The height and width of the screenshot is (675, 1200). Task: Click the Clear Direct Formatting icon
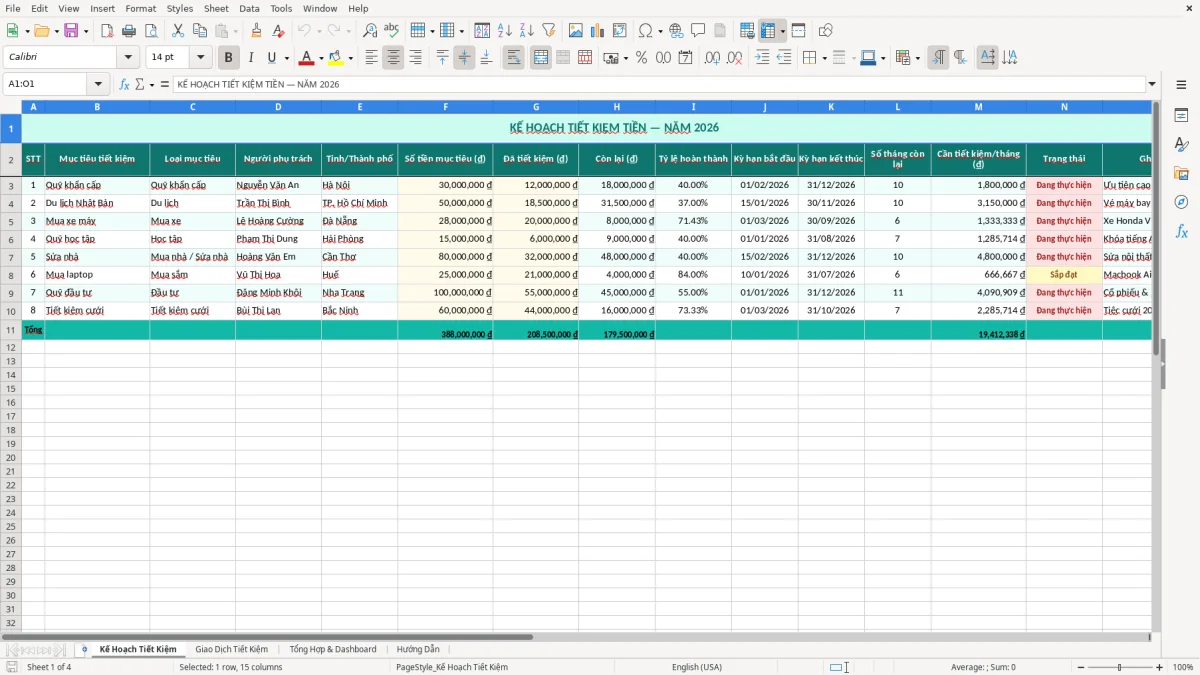point(278,31)
